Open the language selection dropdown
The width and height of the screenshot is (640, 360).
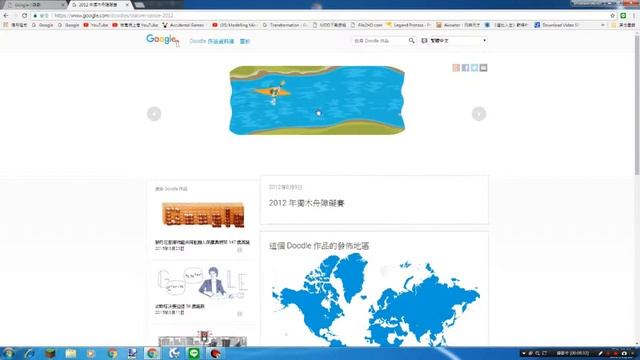[454, 41]
